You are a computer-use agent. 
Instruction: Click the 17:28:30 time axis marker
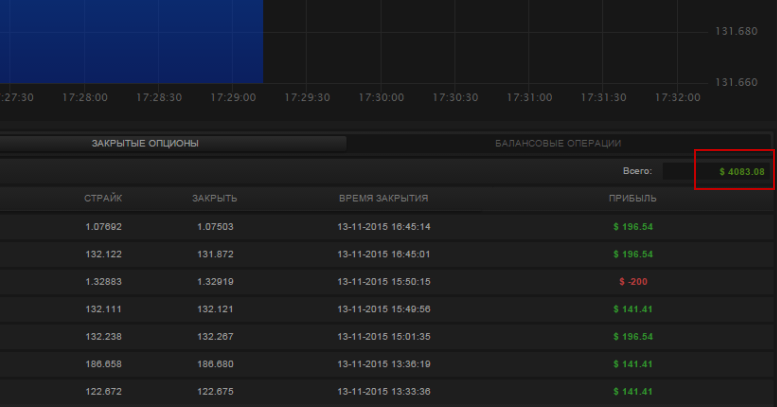(158, 98)
